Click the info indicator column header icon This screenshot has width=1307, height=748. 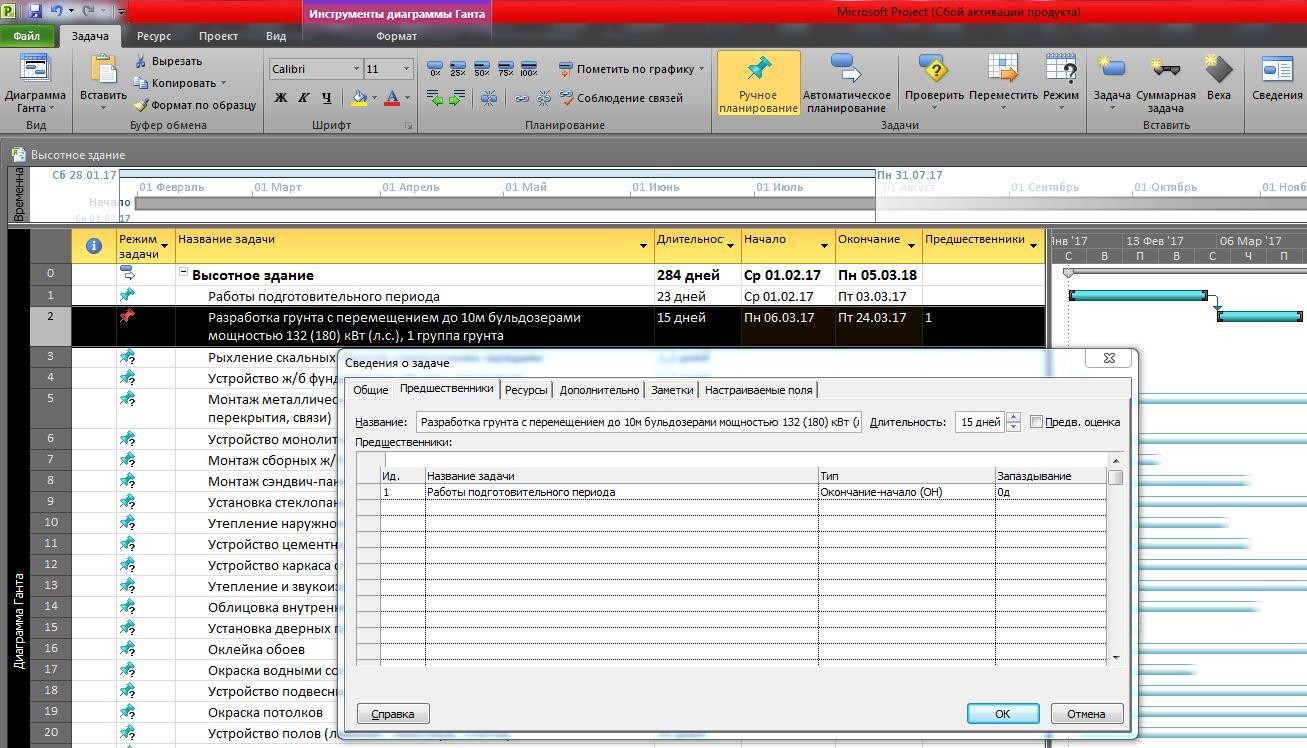(x=94, y=246)
